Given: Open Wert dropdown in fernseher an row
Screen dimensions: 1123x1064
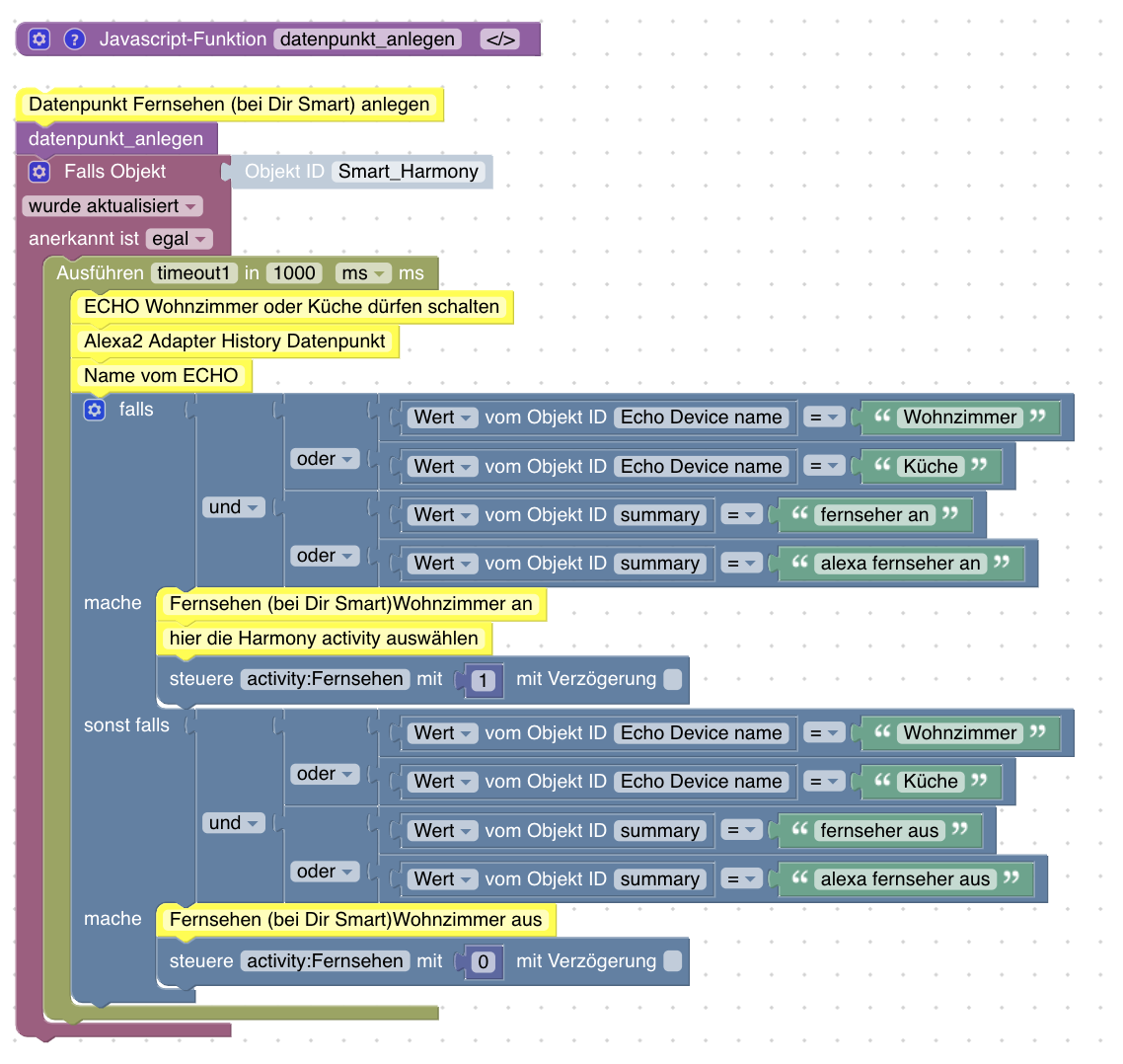Looking at the screenshot, I should click(443, 514).
